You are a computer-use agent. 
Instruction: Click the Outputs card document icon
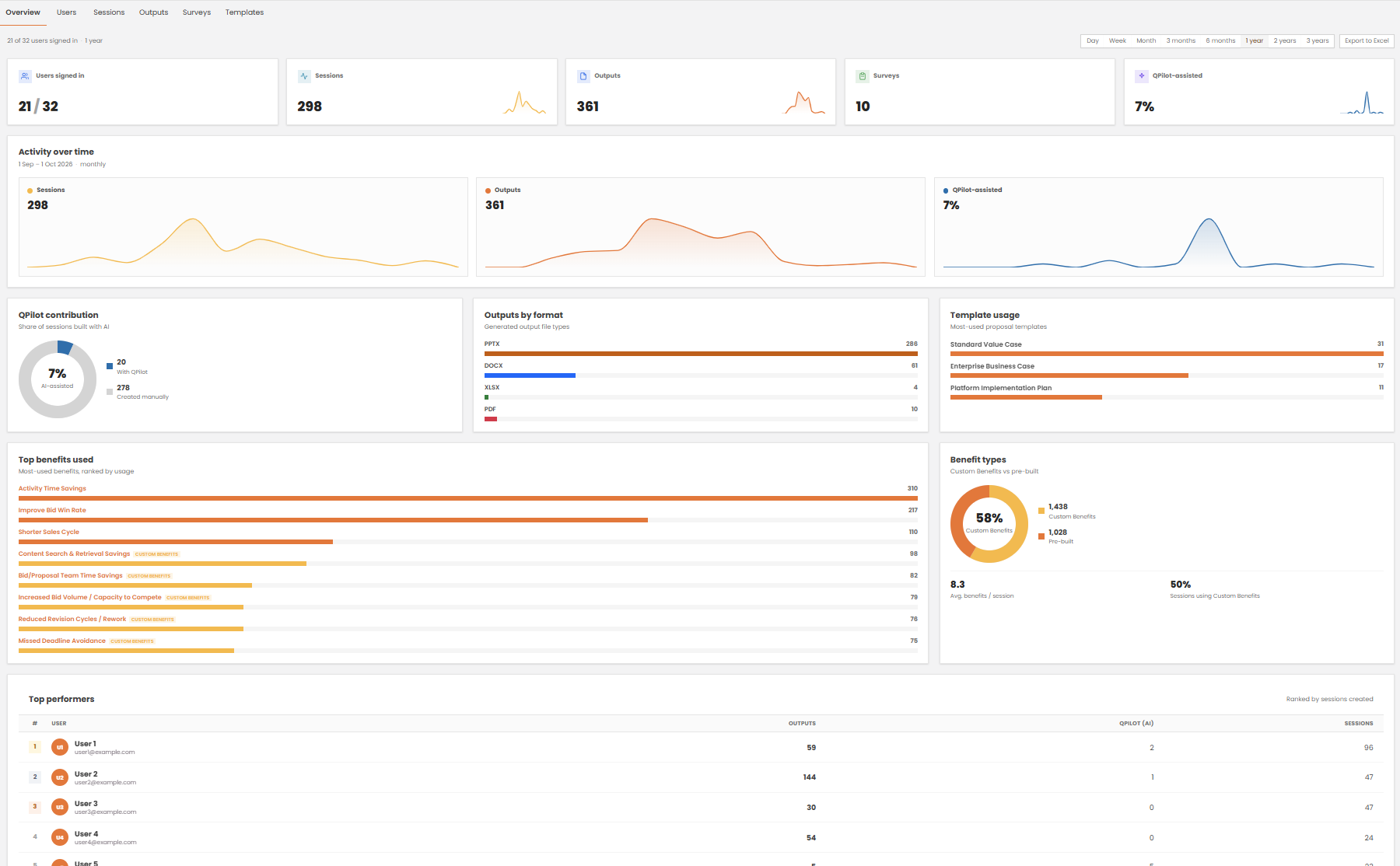[583, 76]
